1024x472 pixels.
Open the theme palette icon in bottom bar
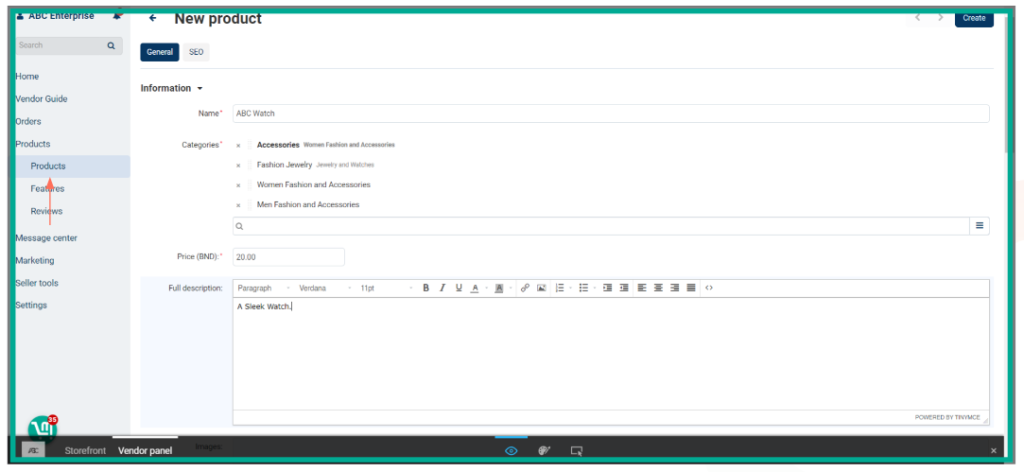544,451
